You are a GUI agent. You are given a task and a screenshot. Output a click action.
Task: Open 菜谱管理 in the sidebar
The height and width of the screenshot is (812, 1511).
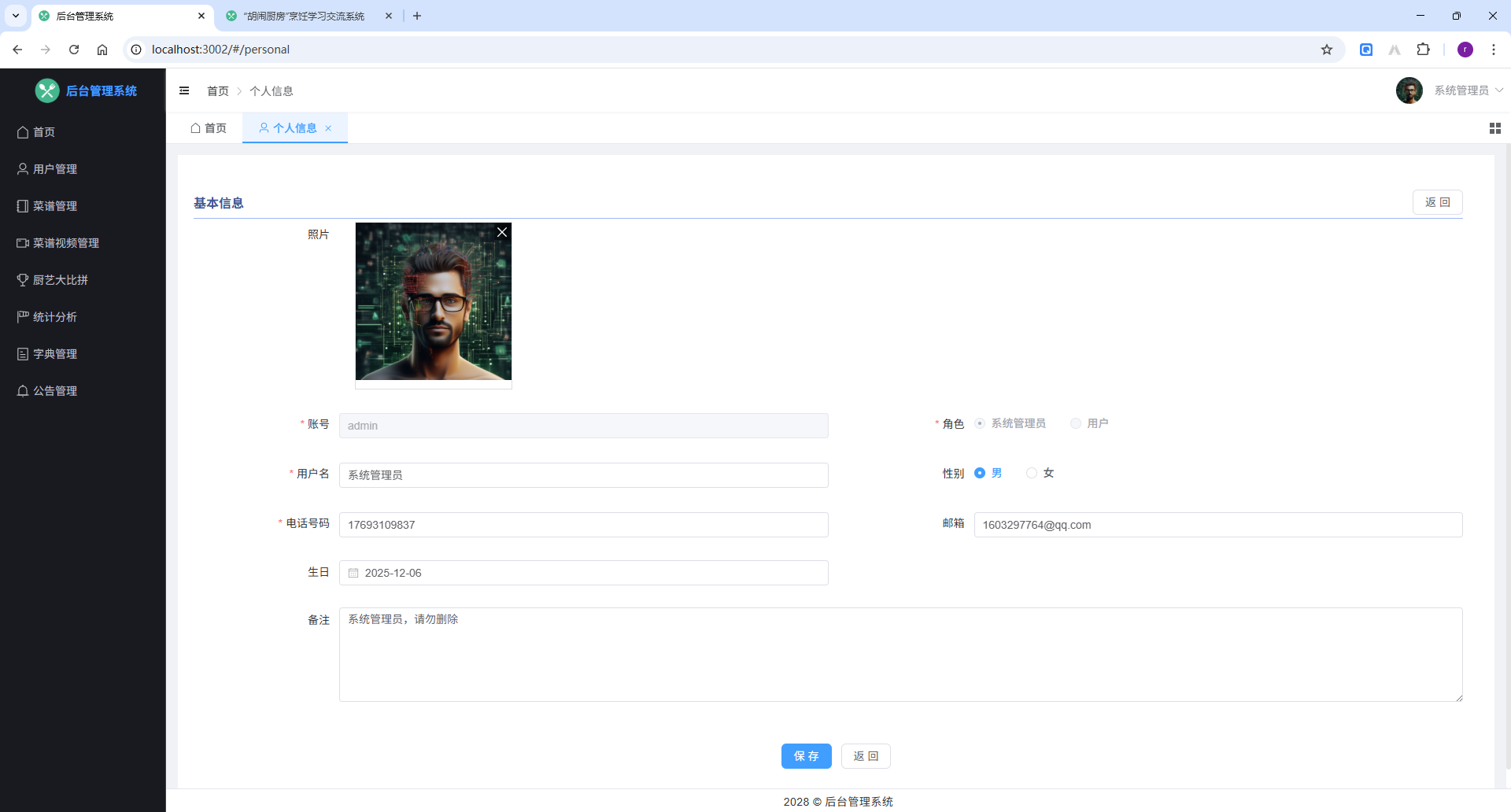pyautogui.click(x=83, y=206)
